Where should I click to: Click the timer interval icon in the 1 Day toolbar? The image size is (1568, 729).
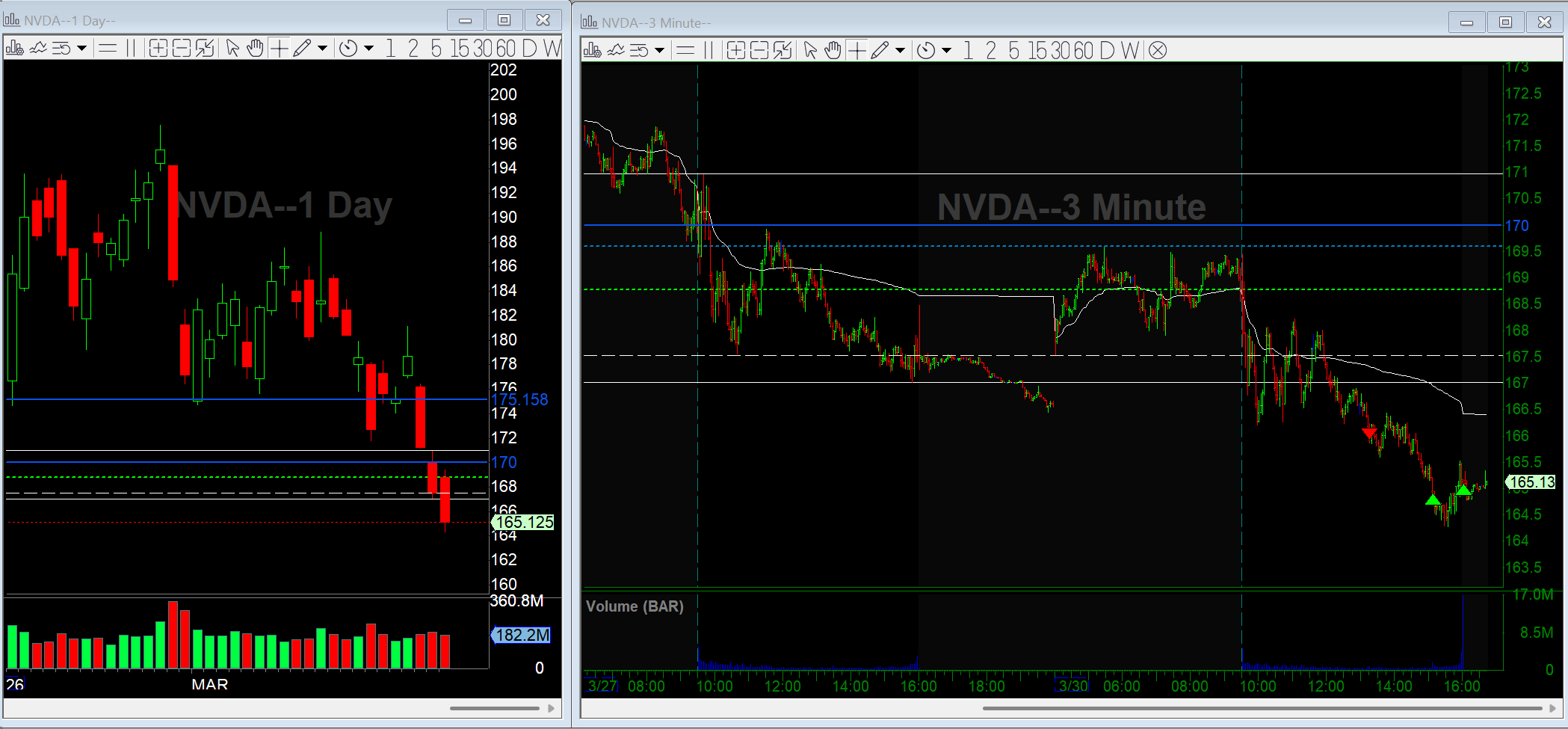(348, 49)
